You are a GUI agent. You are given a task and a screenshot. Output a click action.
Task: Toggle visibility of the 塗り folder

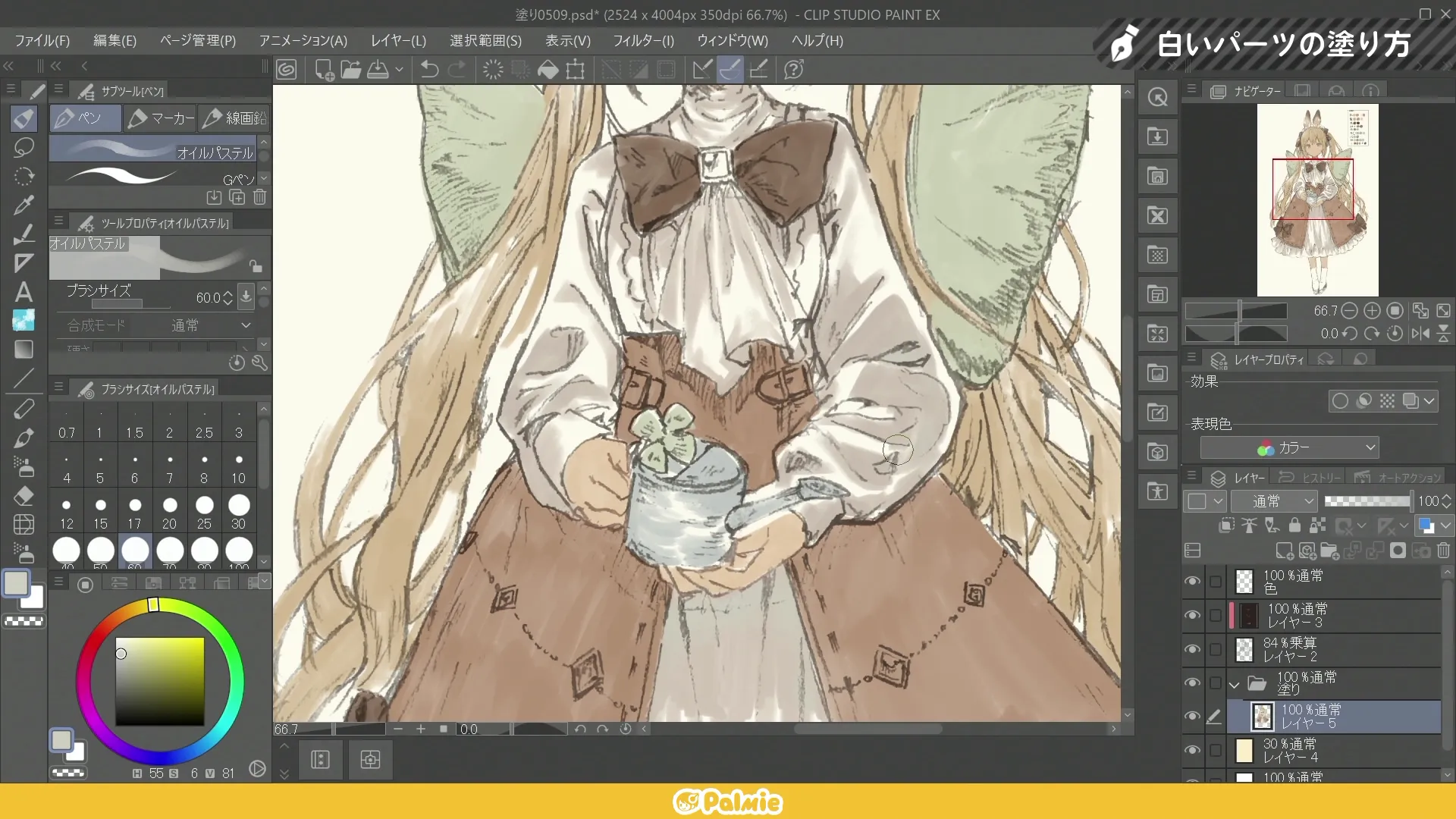[x=1192, y=682]
